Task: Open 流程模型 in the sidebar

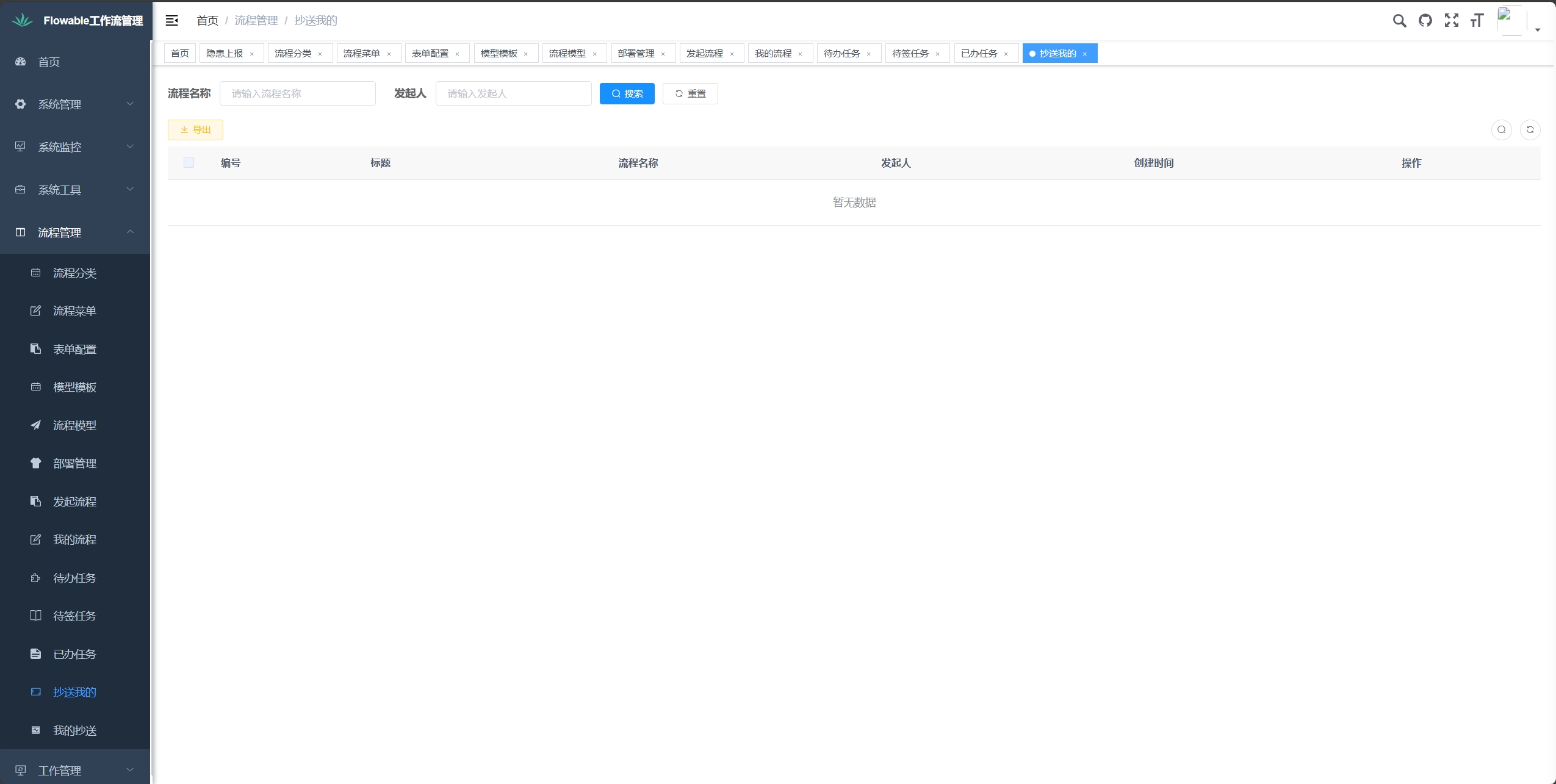Action: (75, 425)
